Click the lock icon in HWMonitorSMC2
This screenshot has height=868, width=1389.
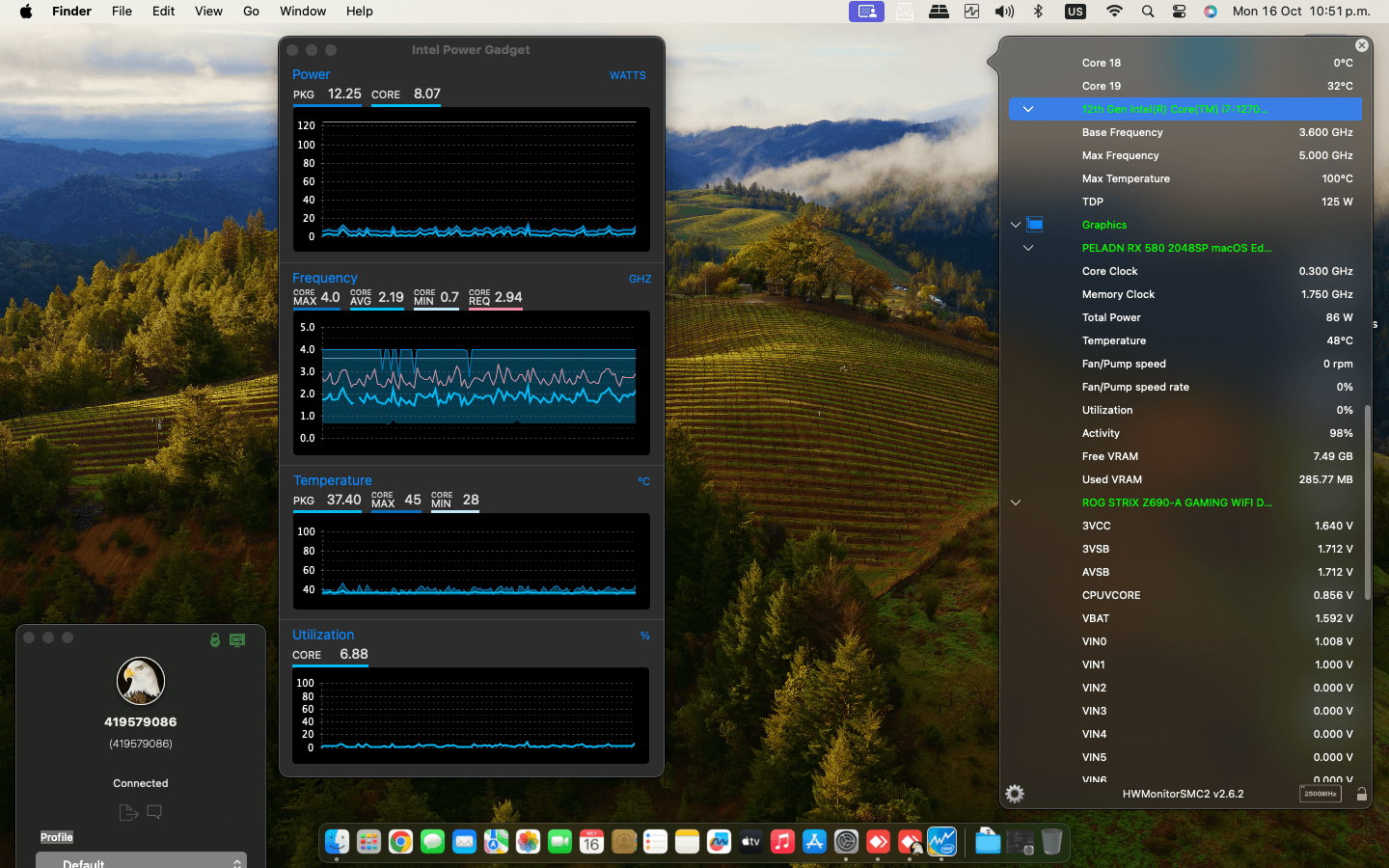[x=1361, y=794]
